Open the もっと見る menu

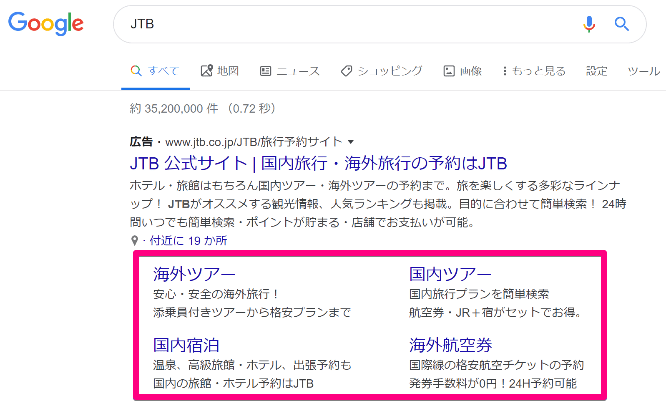pyautogui.click(x=534, y=71)
